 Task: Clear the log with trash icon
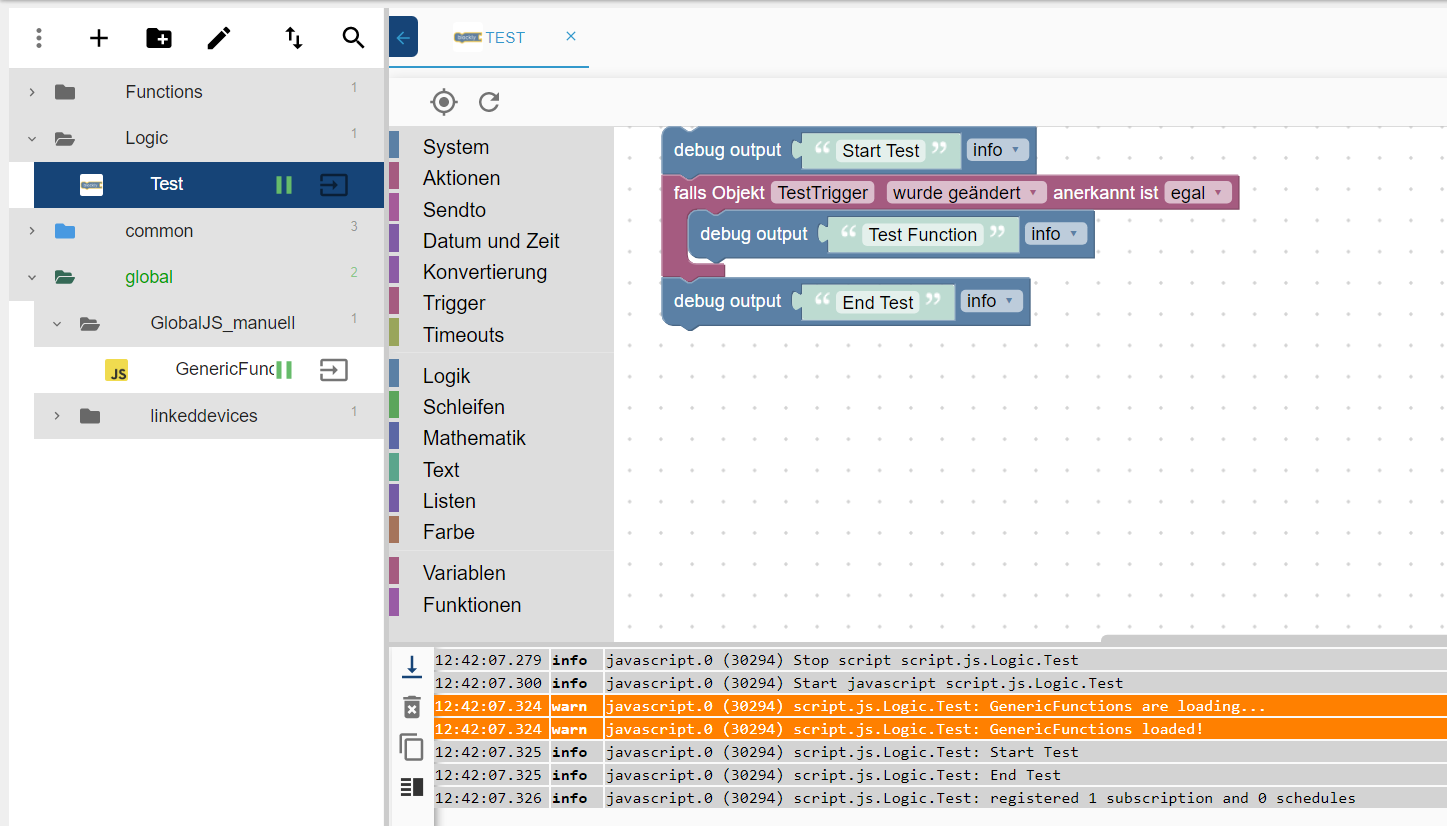[x=412, y=707]
